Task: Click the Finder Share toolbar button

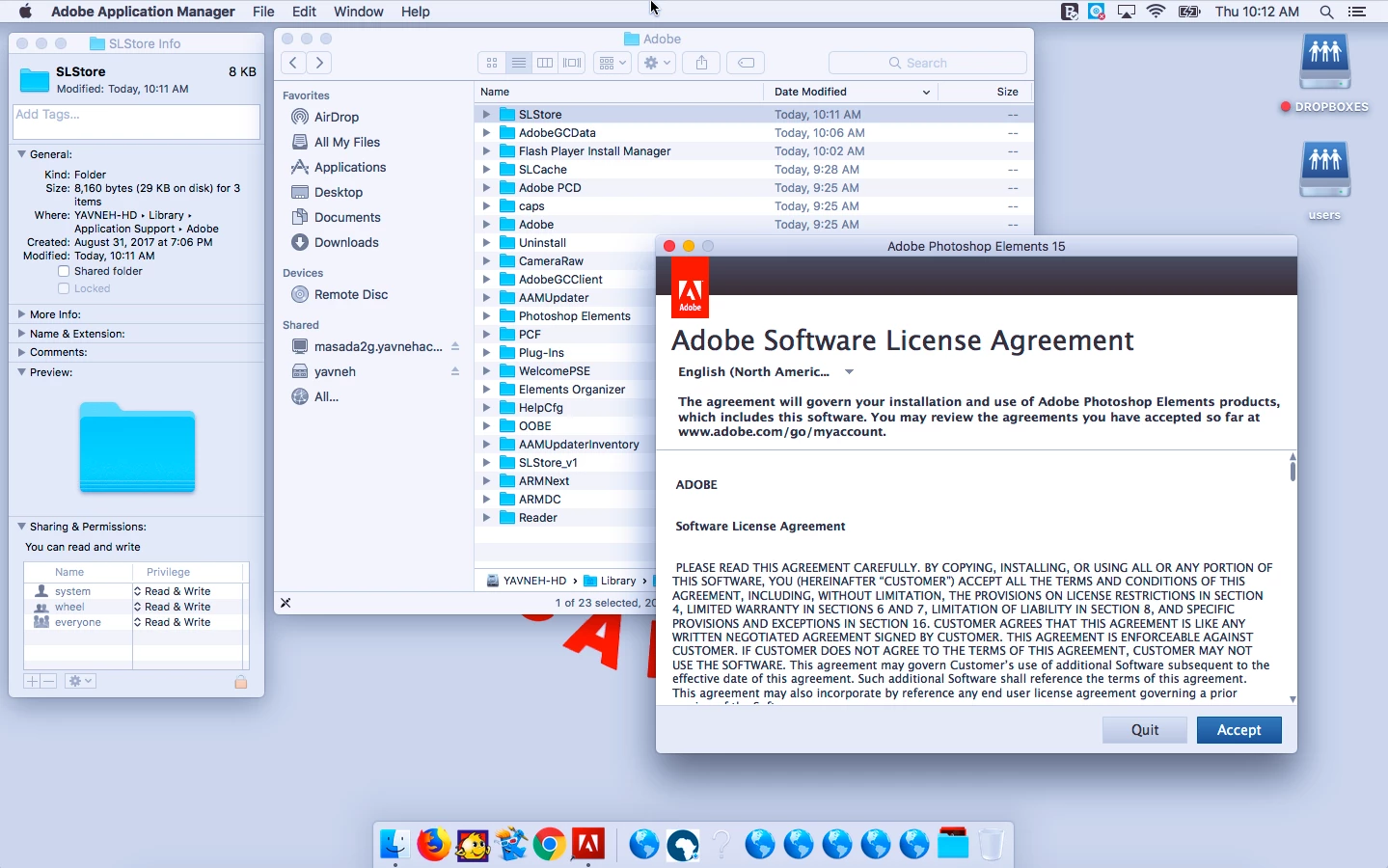Action: coord(701,63)
